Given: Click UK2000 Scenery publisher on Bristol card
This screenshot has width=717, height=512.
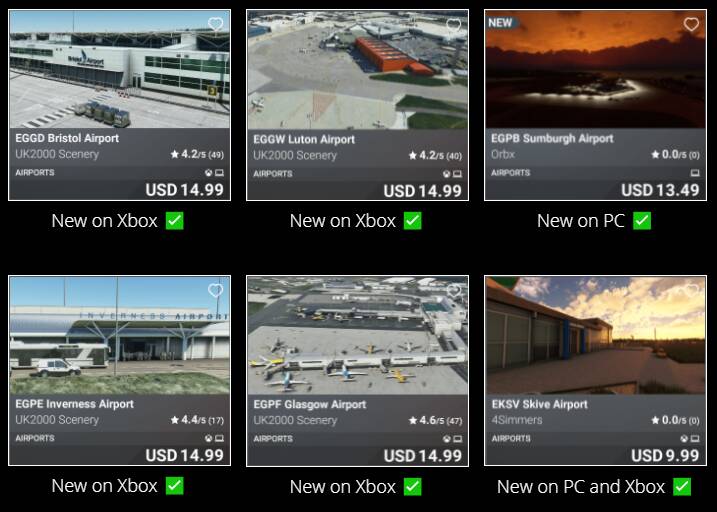Looking at the screenshot, I should tap(57, 154).
